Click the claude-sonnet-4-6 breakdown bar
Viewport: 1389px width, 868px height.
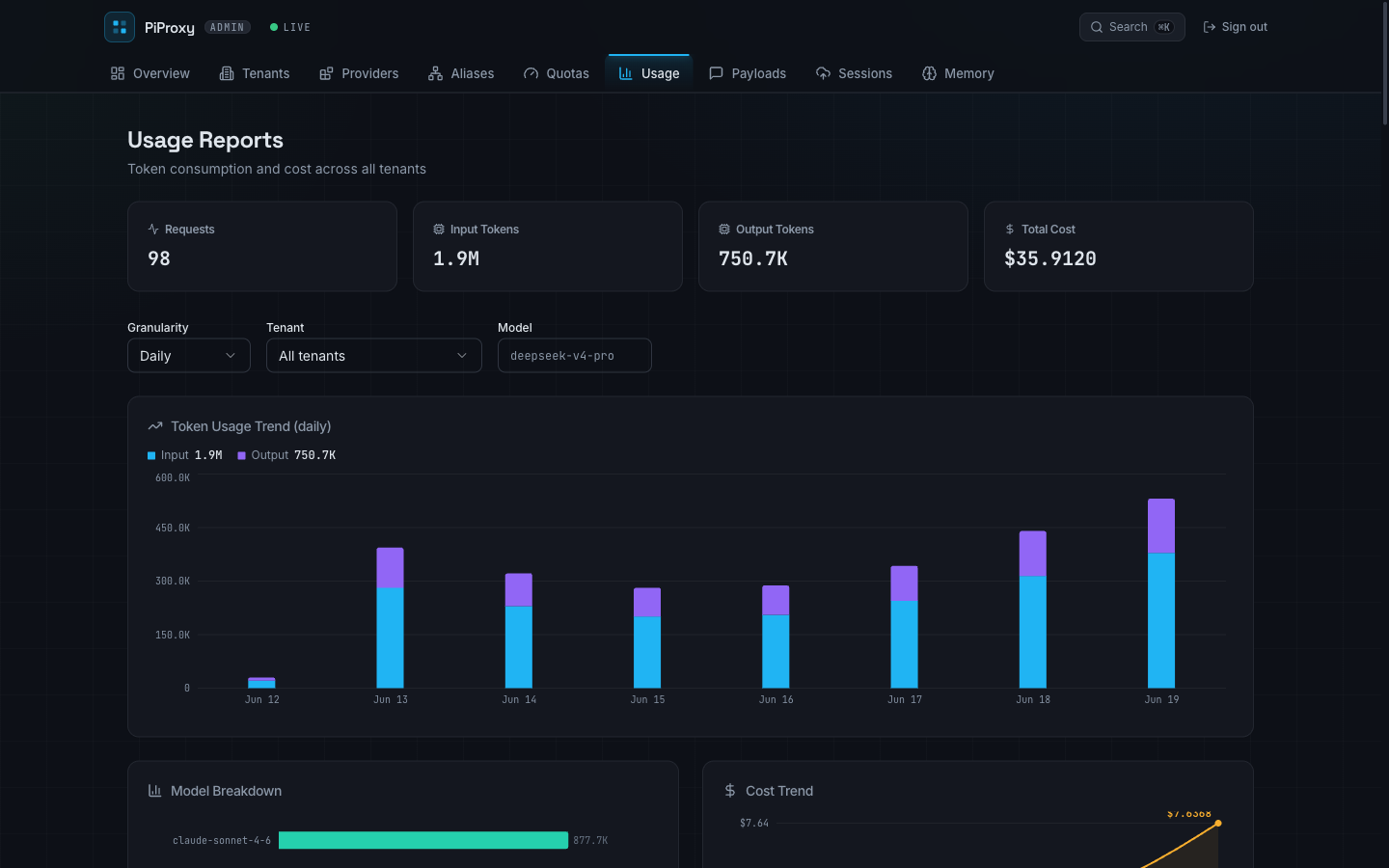click(x=423, y=840)
